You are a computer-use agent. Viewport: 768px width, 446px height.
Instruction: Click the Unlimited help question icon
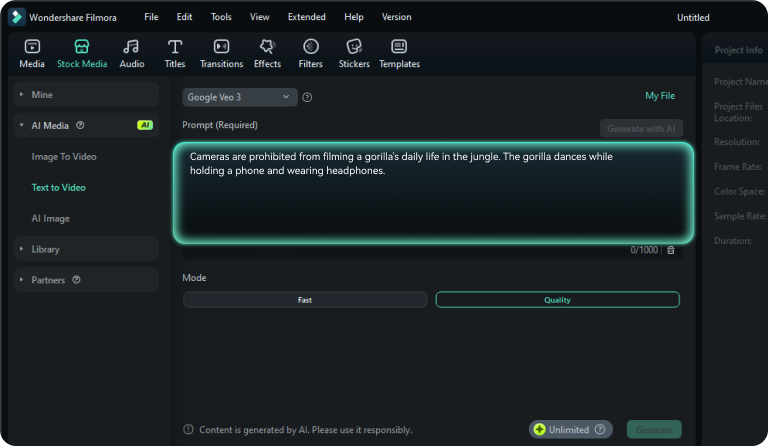pos(600,429)
